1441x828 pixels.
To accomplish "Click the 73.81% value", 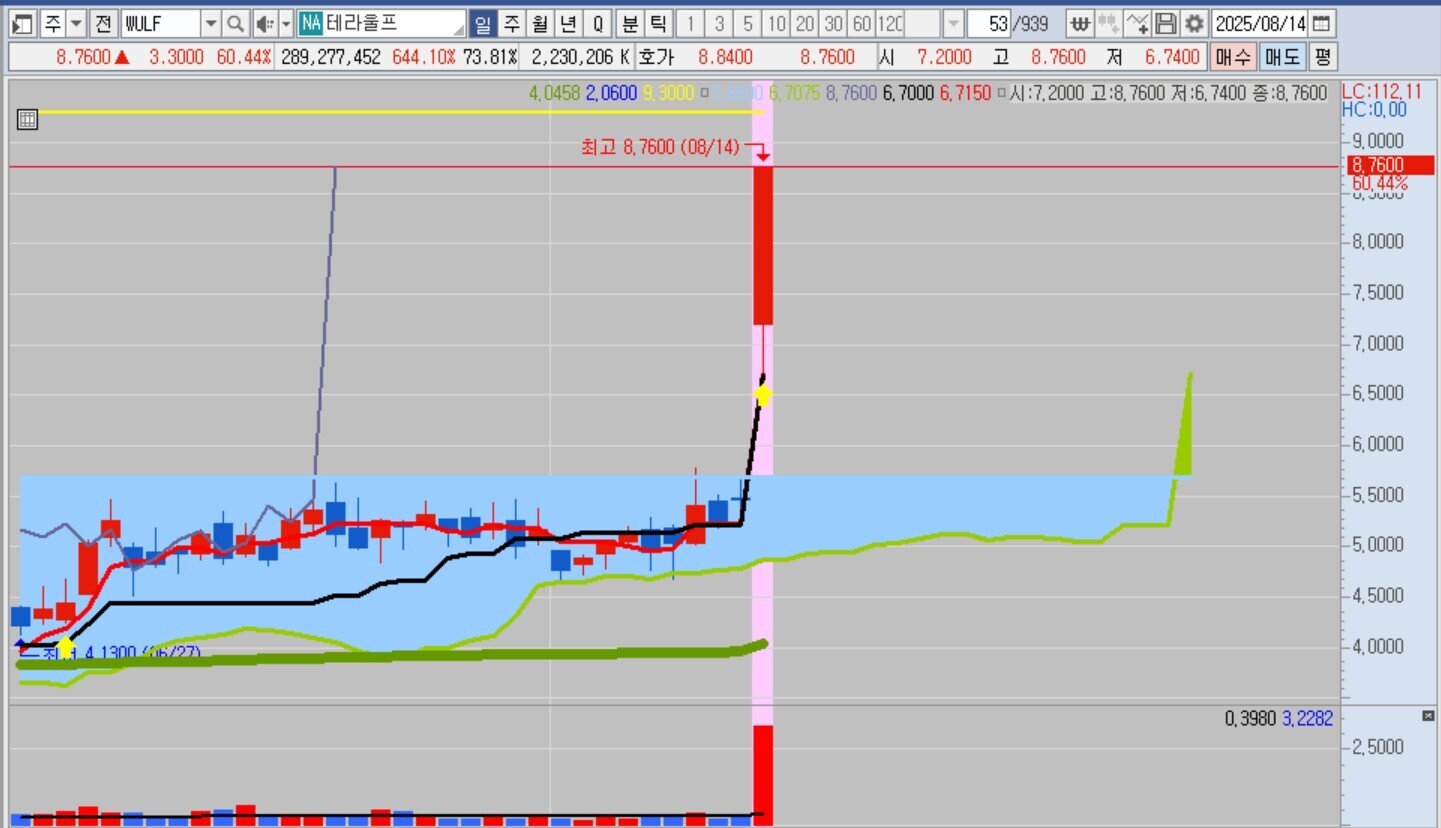I will (x=490, y=57).
